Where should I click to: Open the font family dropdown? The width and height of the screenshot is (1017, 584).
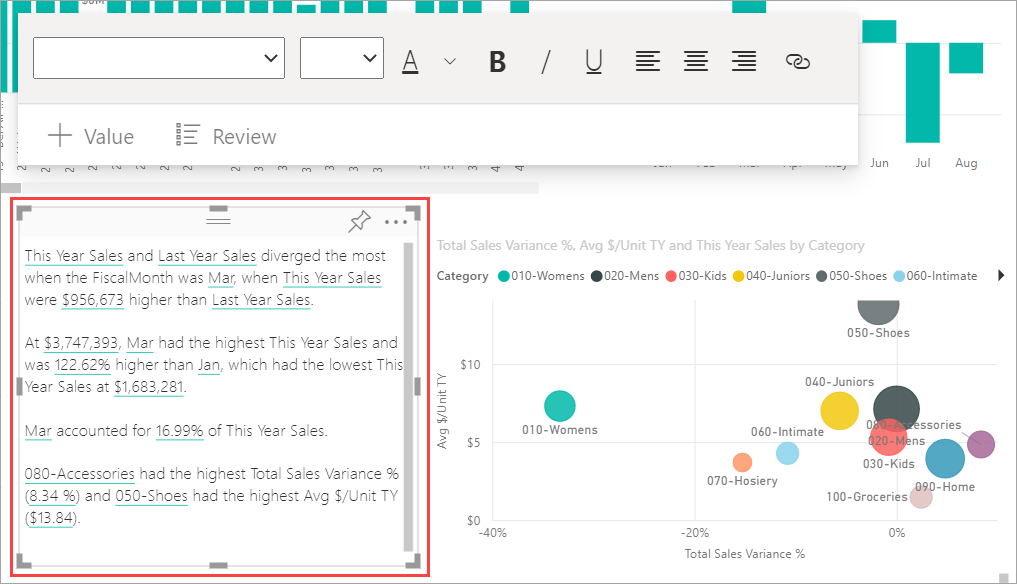[x=157, y=58]
